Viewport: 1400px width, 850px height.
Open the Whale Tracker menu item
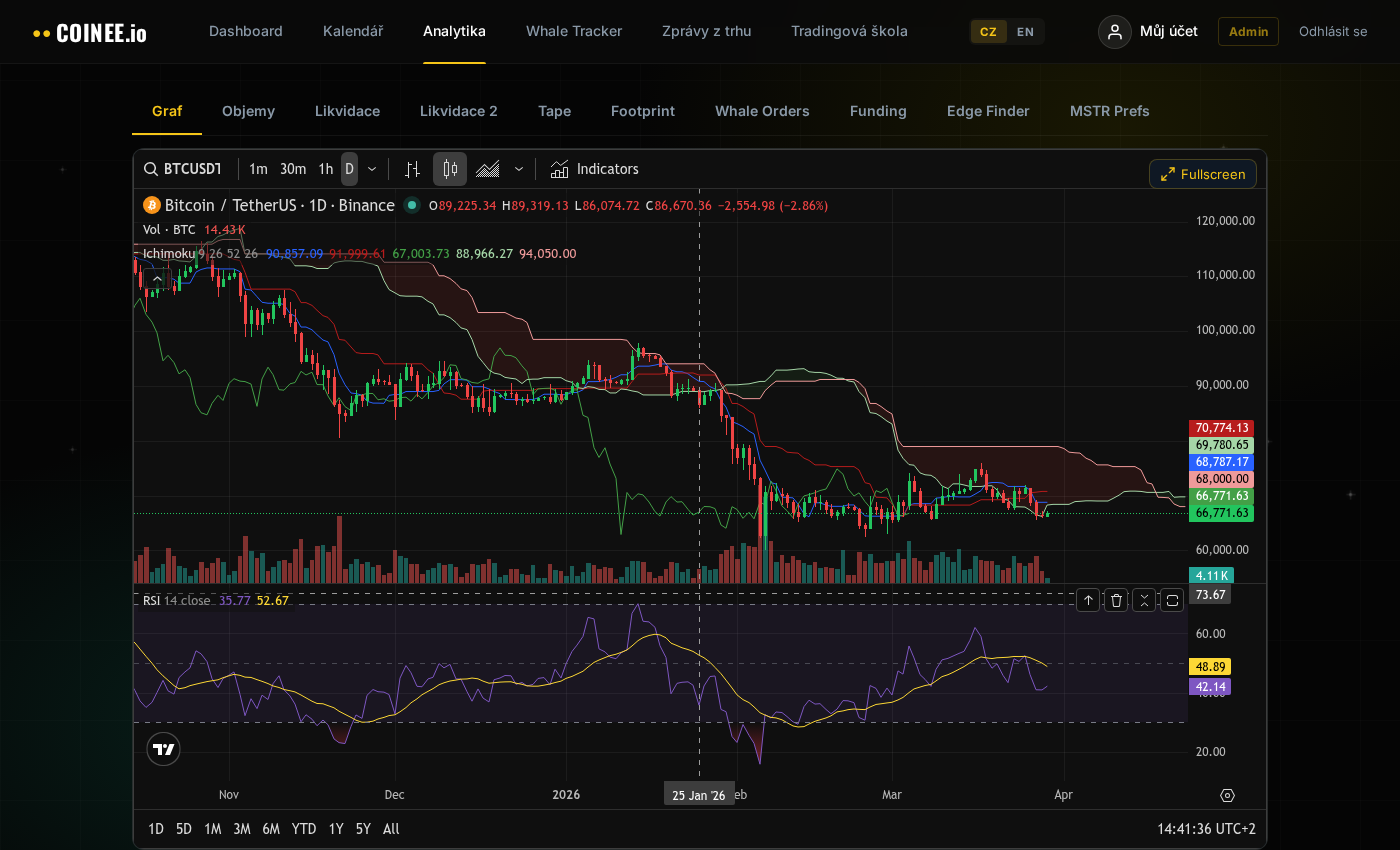[x=574, y=31]
